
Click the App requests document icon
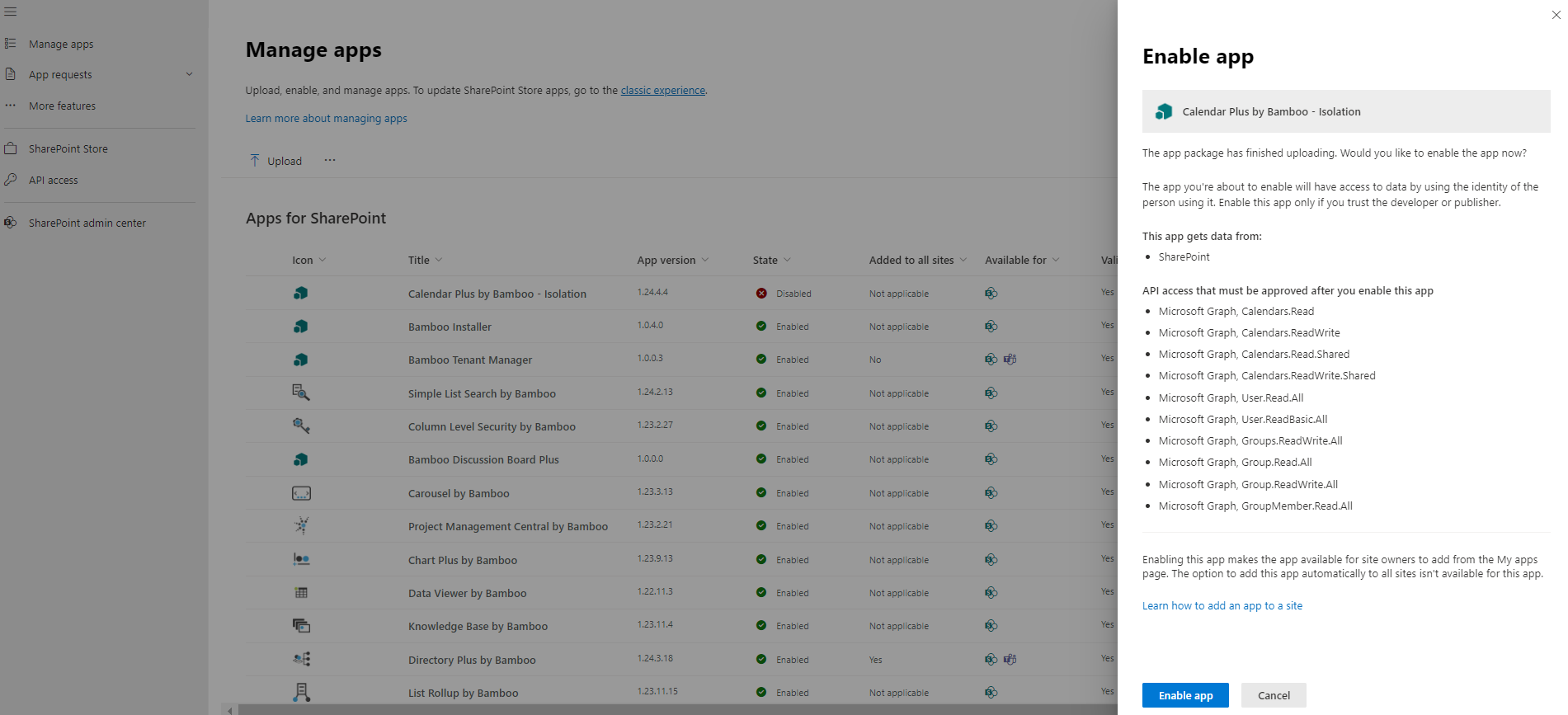(11, 74)
